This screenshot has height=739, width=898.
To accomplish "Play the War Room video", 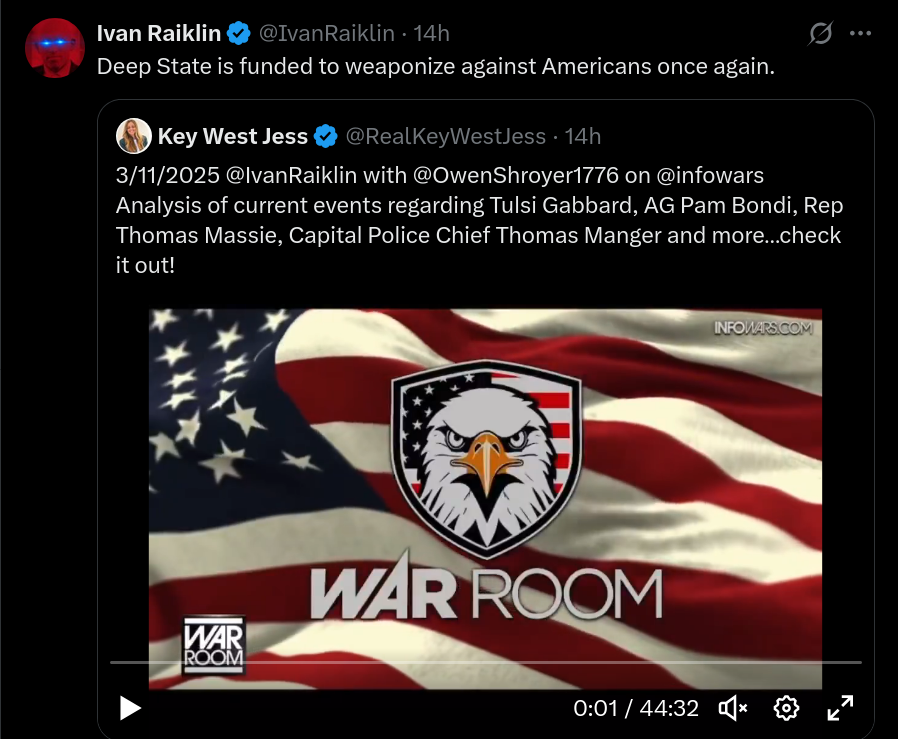I will [130, 708].
